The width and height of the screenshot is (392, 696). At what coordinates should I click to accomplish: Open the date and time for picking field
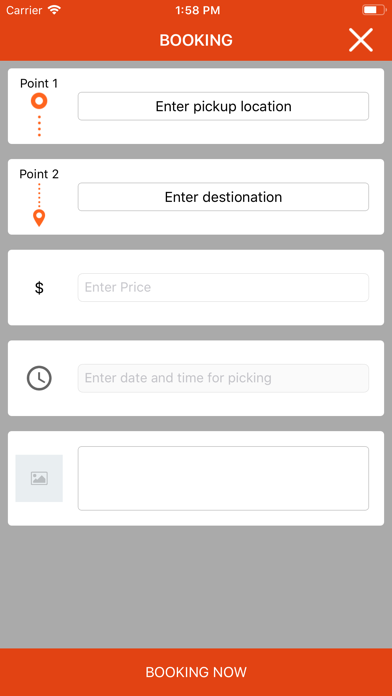pyautogui.click(x=223, y=378)
